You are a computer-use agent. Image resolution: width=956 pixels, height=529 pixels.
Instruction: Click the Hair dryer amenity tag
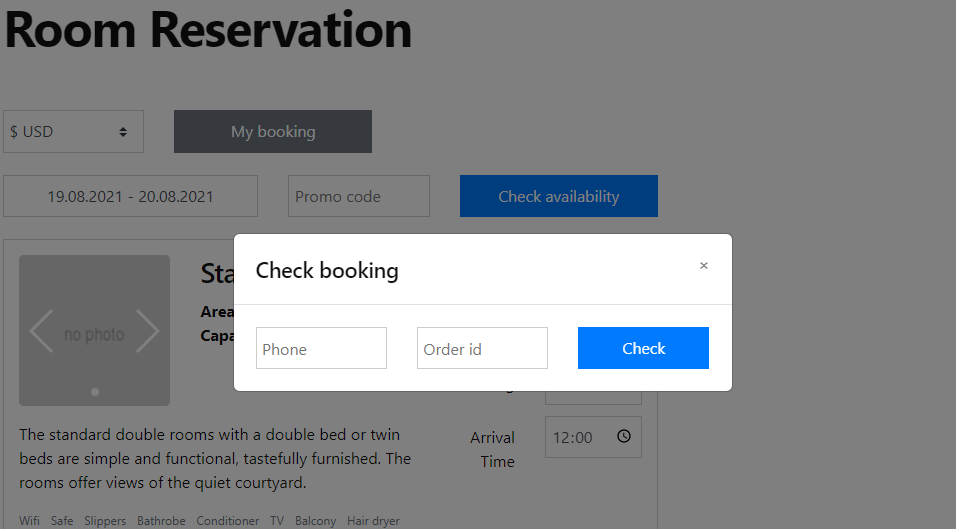373,521
